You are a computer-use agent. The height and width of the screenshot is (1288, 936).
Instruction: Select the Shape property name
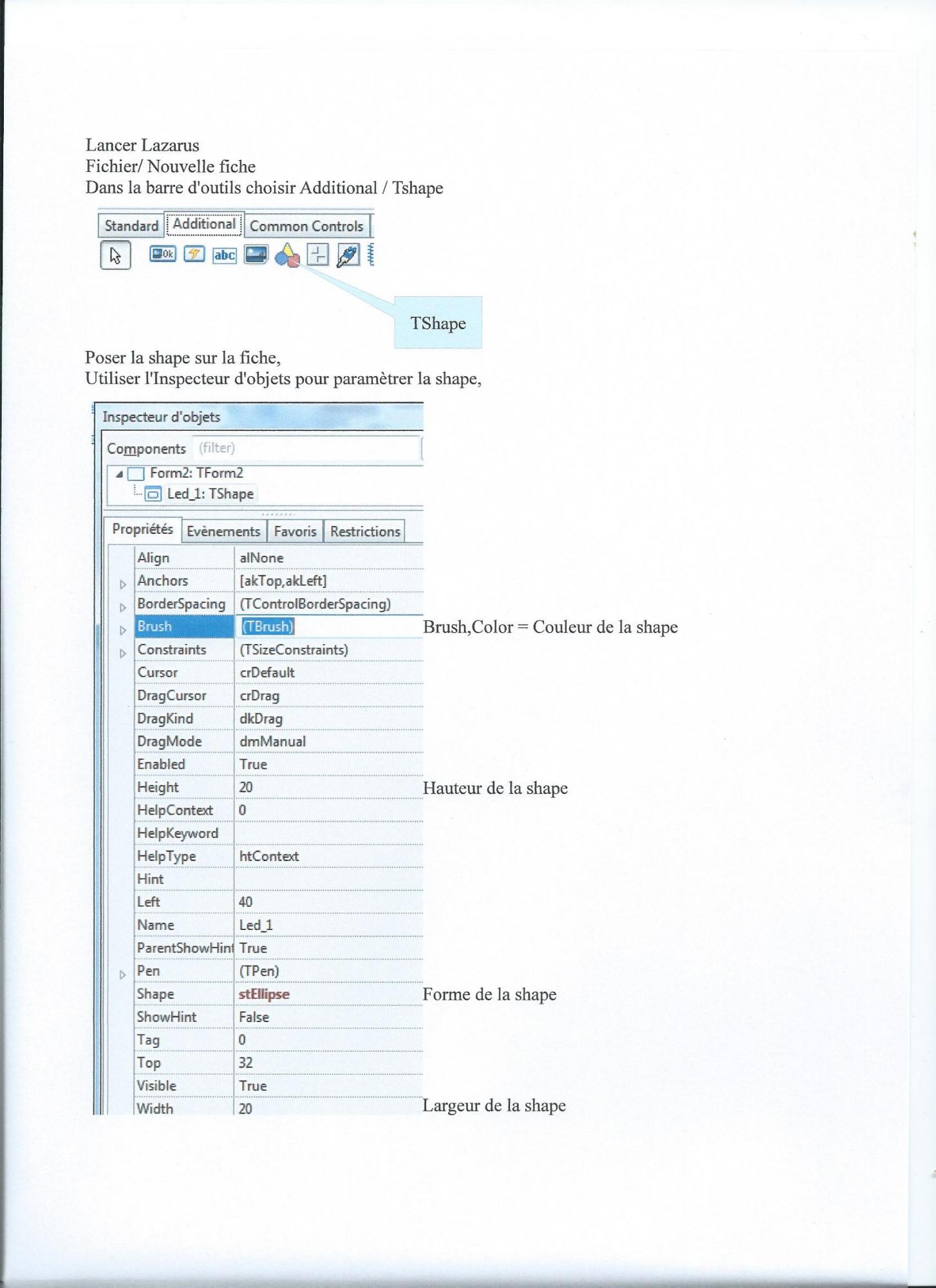pyautogui.click(x=155, y=994)
